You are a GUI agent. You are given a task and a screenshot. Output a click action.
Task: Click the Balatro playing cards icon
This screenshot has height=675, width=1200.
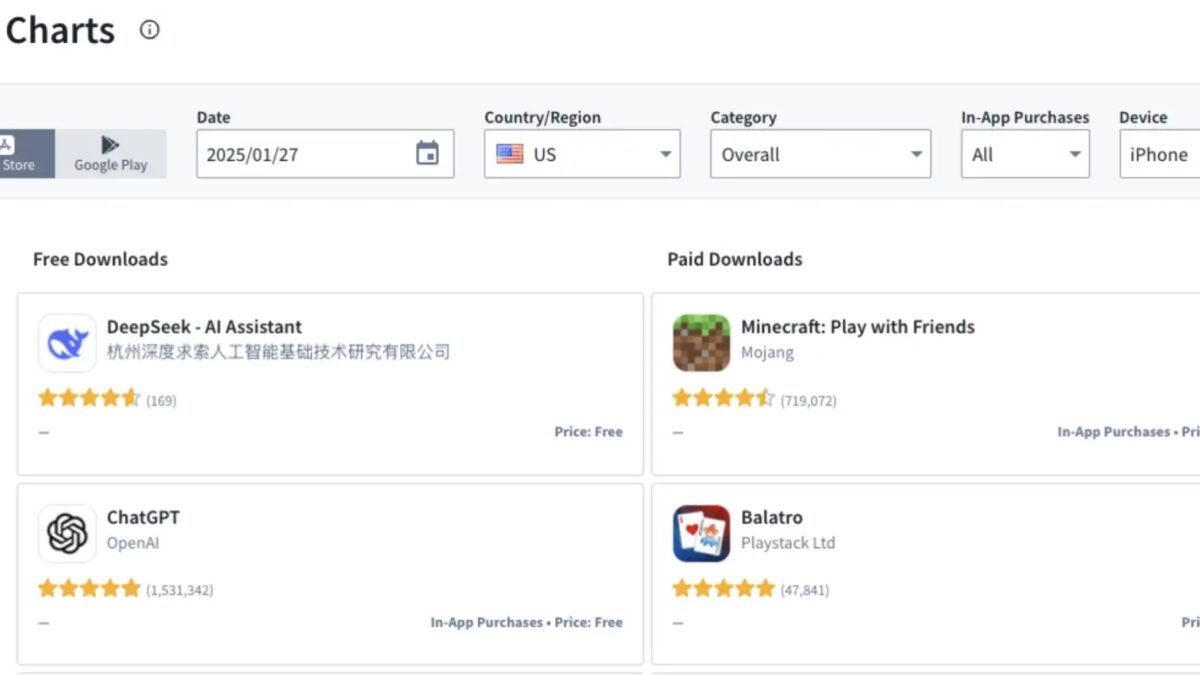[701, 533]
